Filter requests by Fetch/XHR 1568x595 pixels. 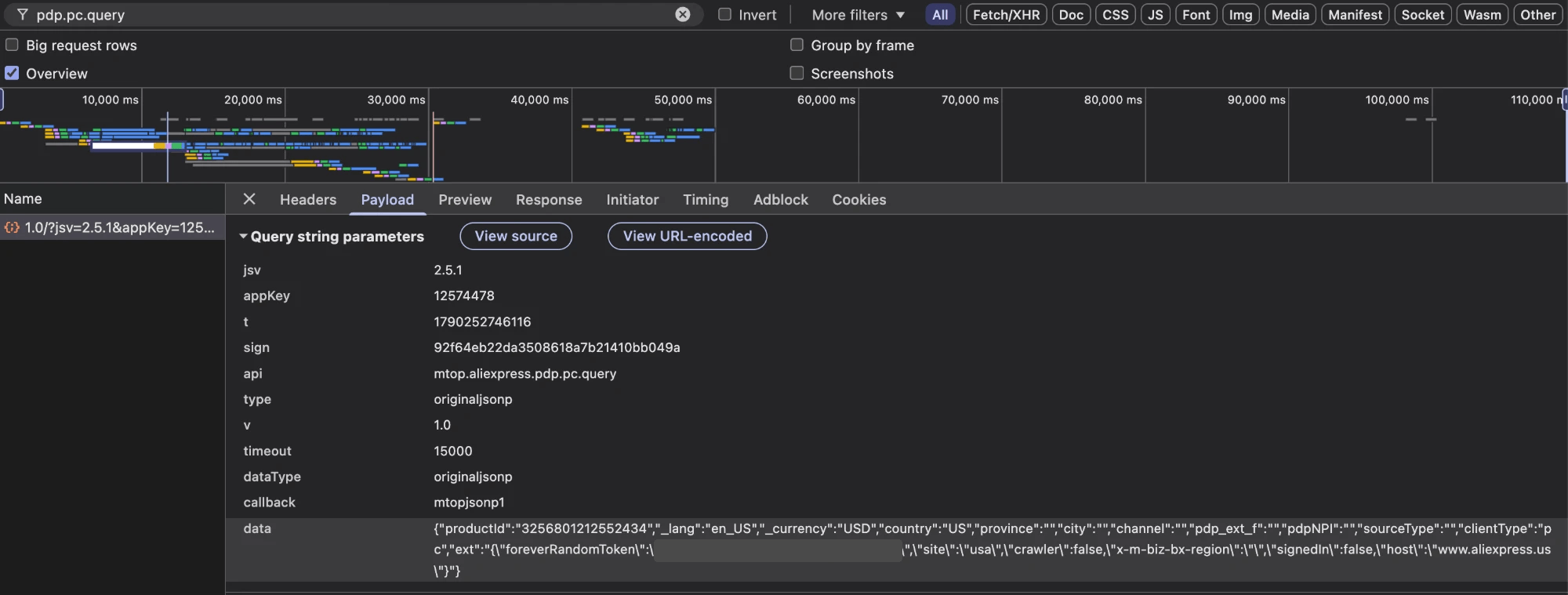pyautogui.click(x=1007, y=15)
